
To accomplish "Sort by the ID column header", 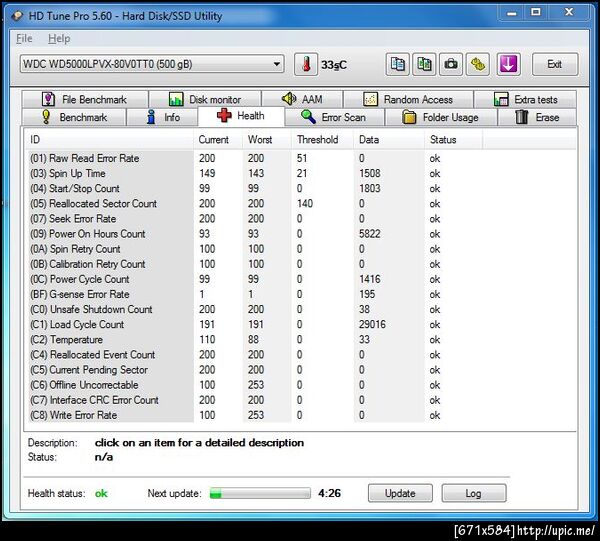I will click(109, 140).
